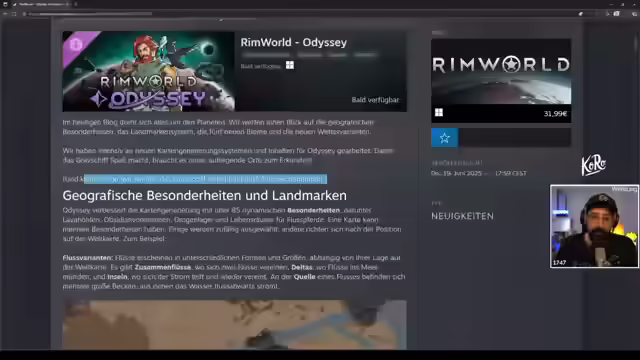
Task: Click the KoRo streamer logo overlay
Action: [593, 165]
